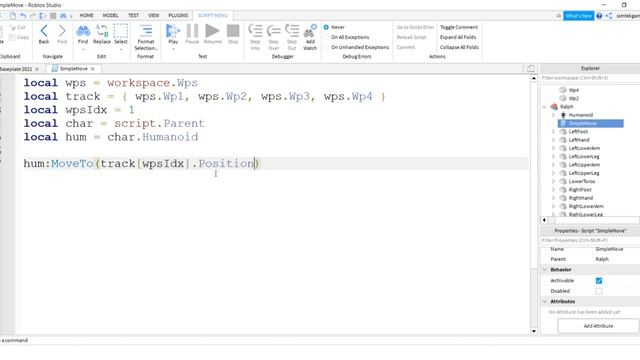Expand the Humanoid tree node
640x360 pixels.
click(x=553, y=115)
